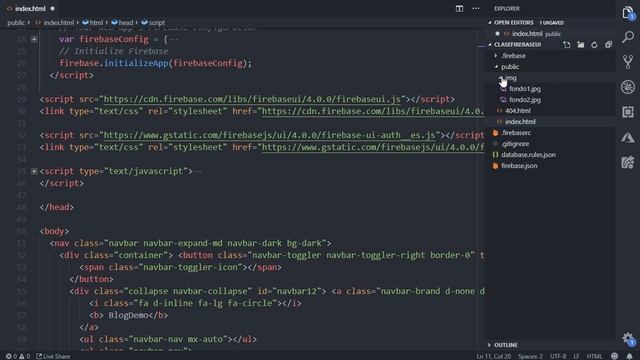640x360 pixels.
Task: Click public in the breadcrumbs
Action: tap(16, 23)
